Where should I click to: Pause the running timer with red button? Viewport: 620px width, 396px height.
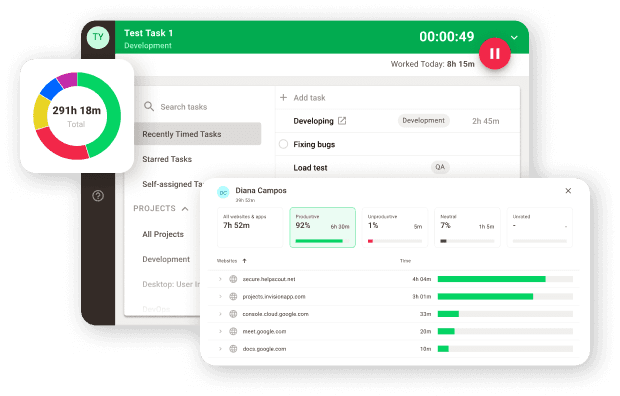coord(495,53)
